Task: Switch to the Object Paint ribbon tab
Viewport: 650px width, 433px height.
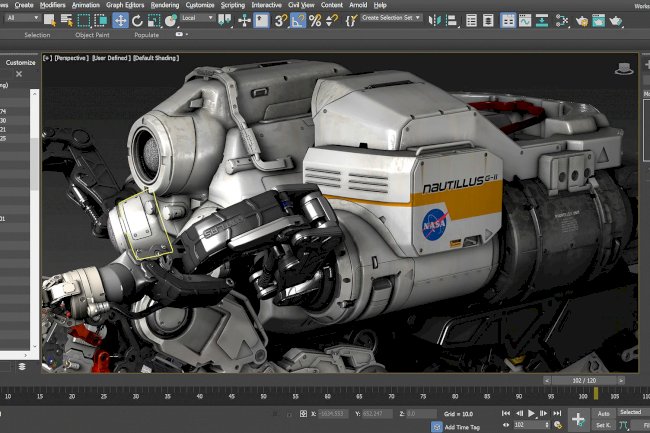Action: [x=92, y=35]
